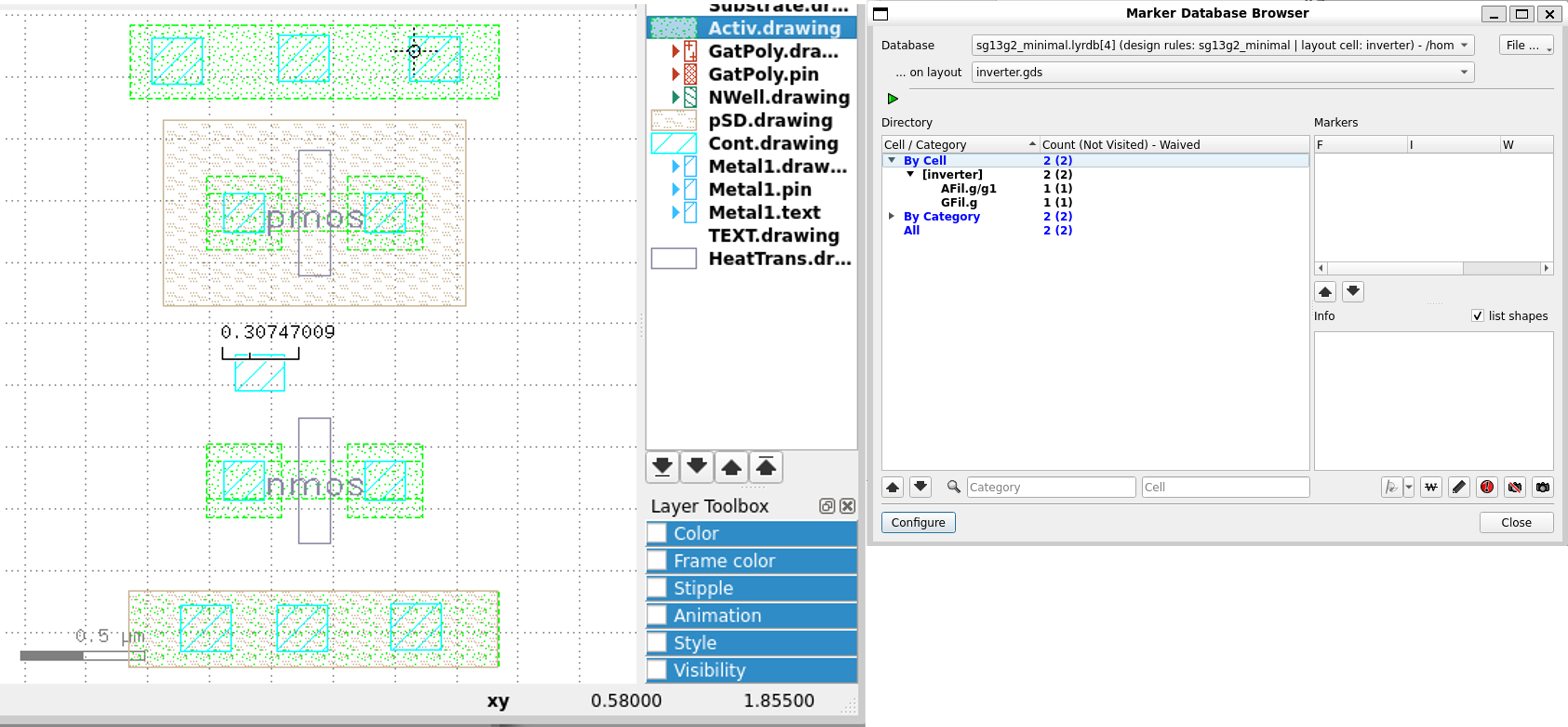
Task: Click the camera add snapshot icon
Action: pyautogui.click(x=1543, y=487)
